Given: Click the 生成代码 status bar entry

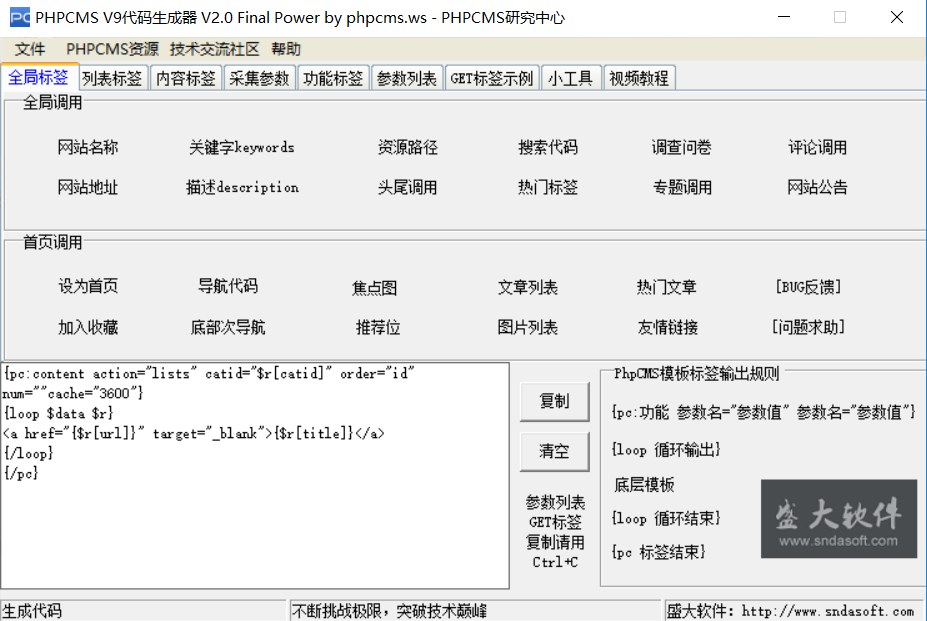Looking at the screenshot, I should click(32, 611).
